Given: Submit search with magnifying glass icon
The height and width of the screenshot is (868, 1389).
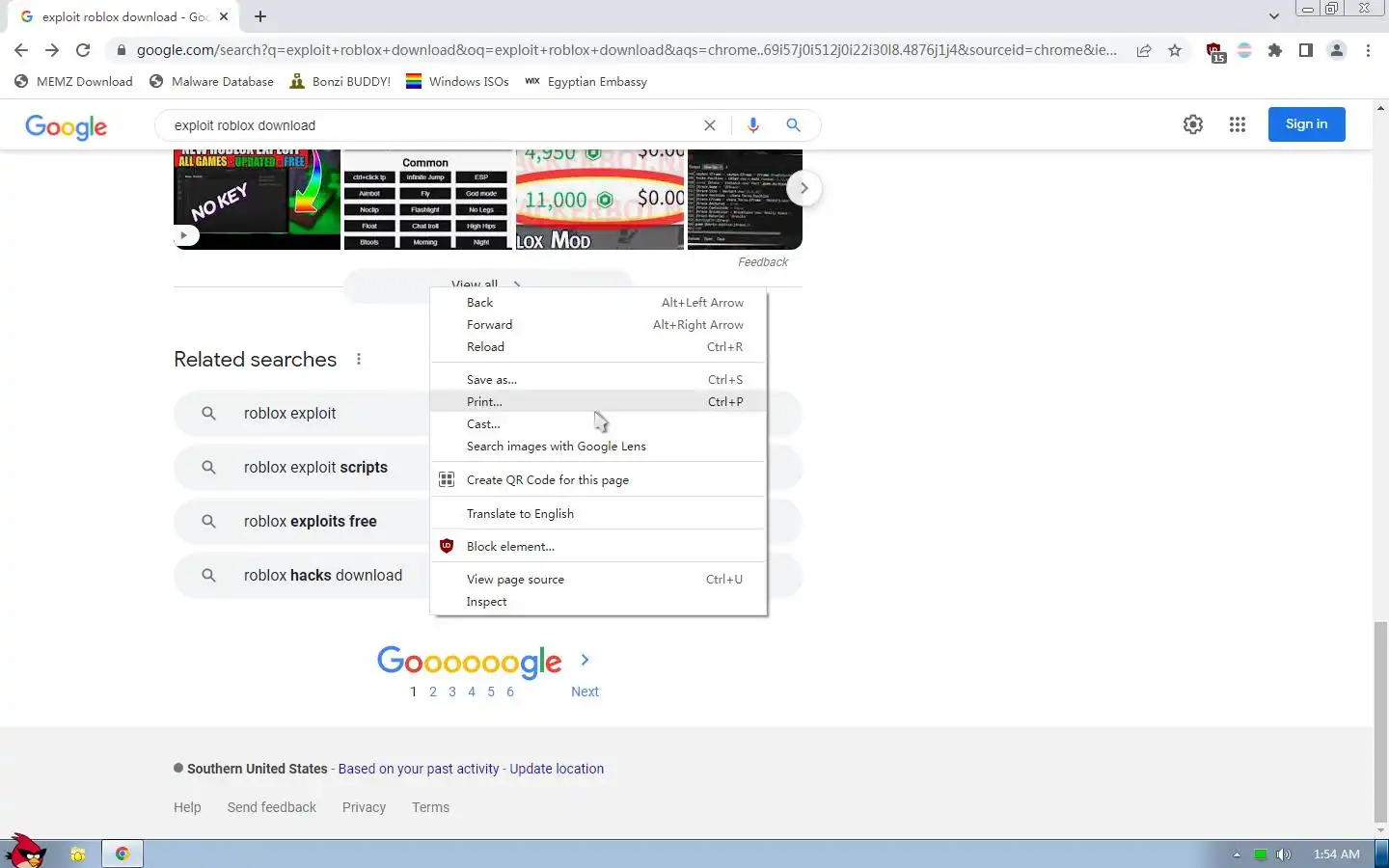Looking at the screenshot, I should pyautogui.click(x=793, y=125).
